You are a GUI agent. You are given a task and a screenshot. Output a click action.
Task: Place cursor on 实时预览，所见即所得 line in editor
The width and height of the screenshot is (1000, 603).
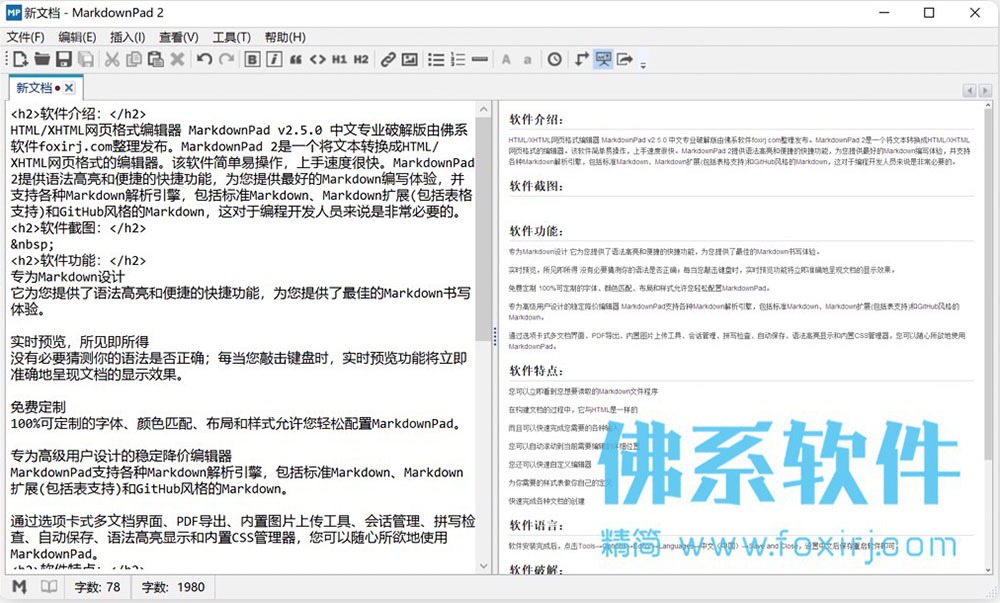coord(80,342)
